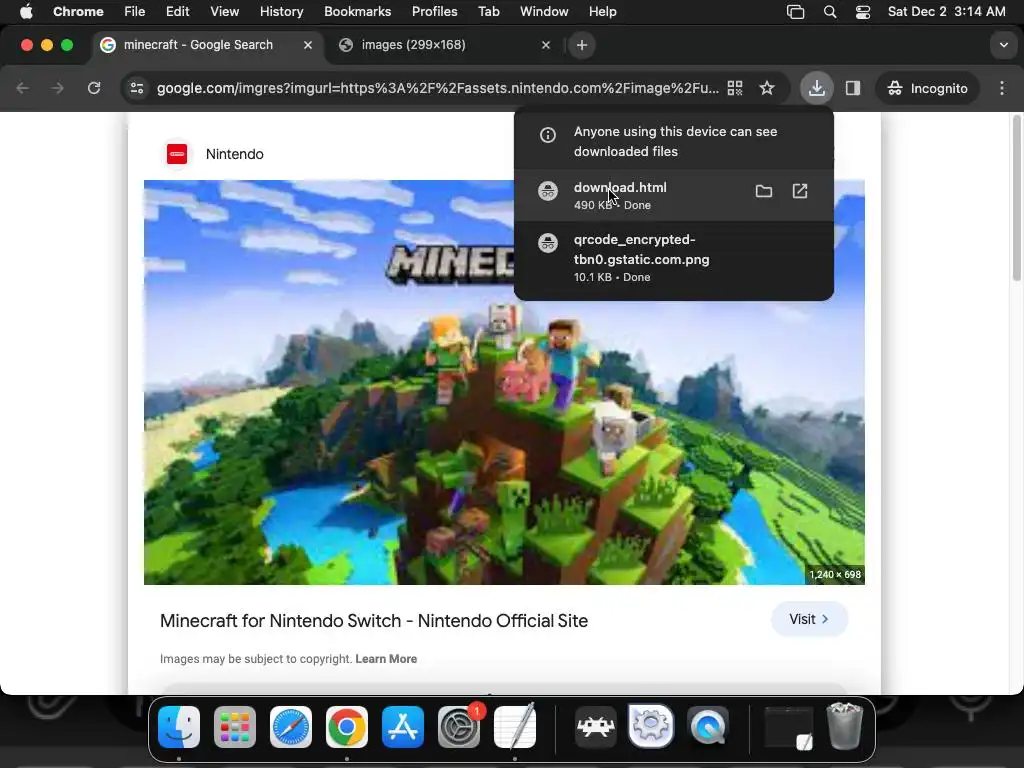Open Launchpad from the Dock
This screenshot has width=1024, height=768.
tap(234, 726)
